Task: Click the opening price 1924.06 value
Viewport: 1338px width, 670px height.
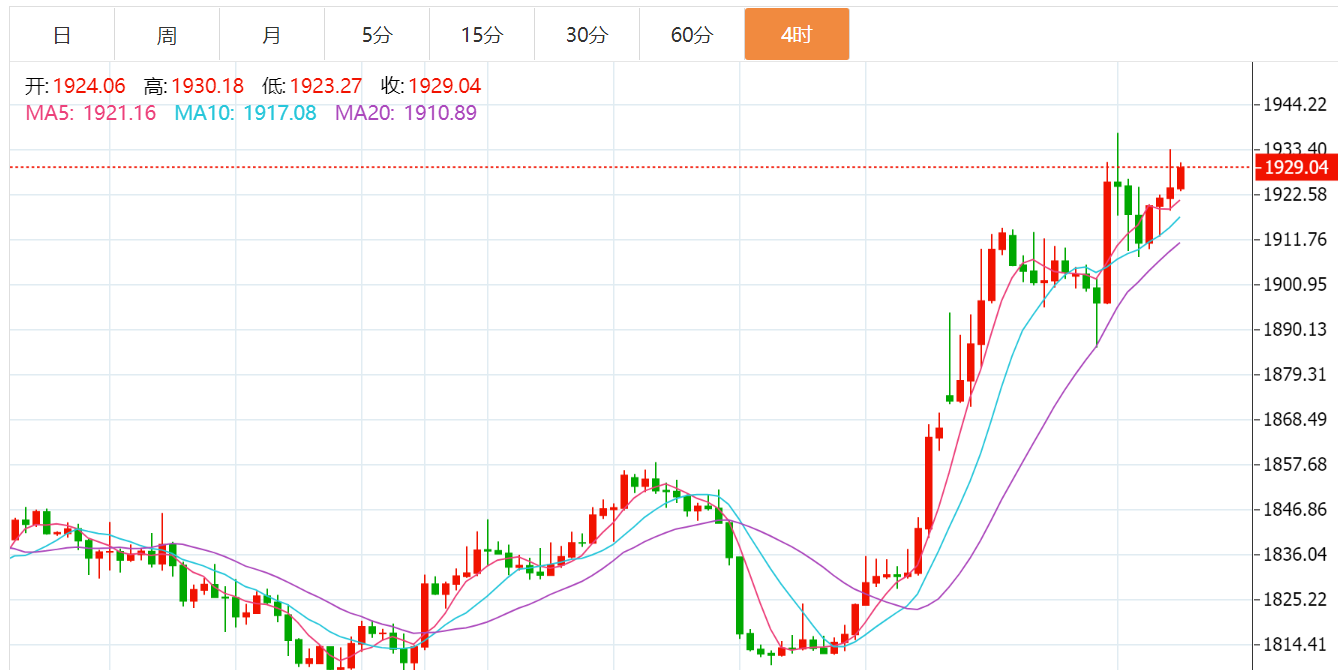Action: (89, 87)
